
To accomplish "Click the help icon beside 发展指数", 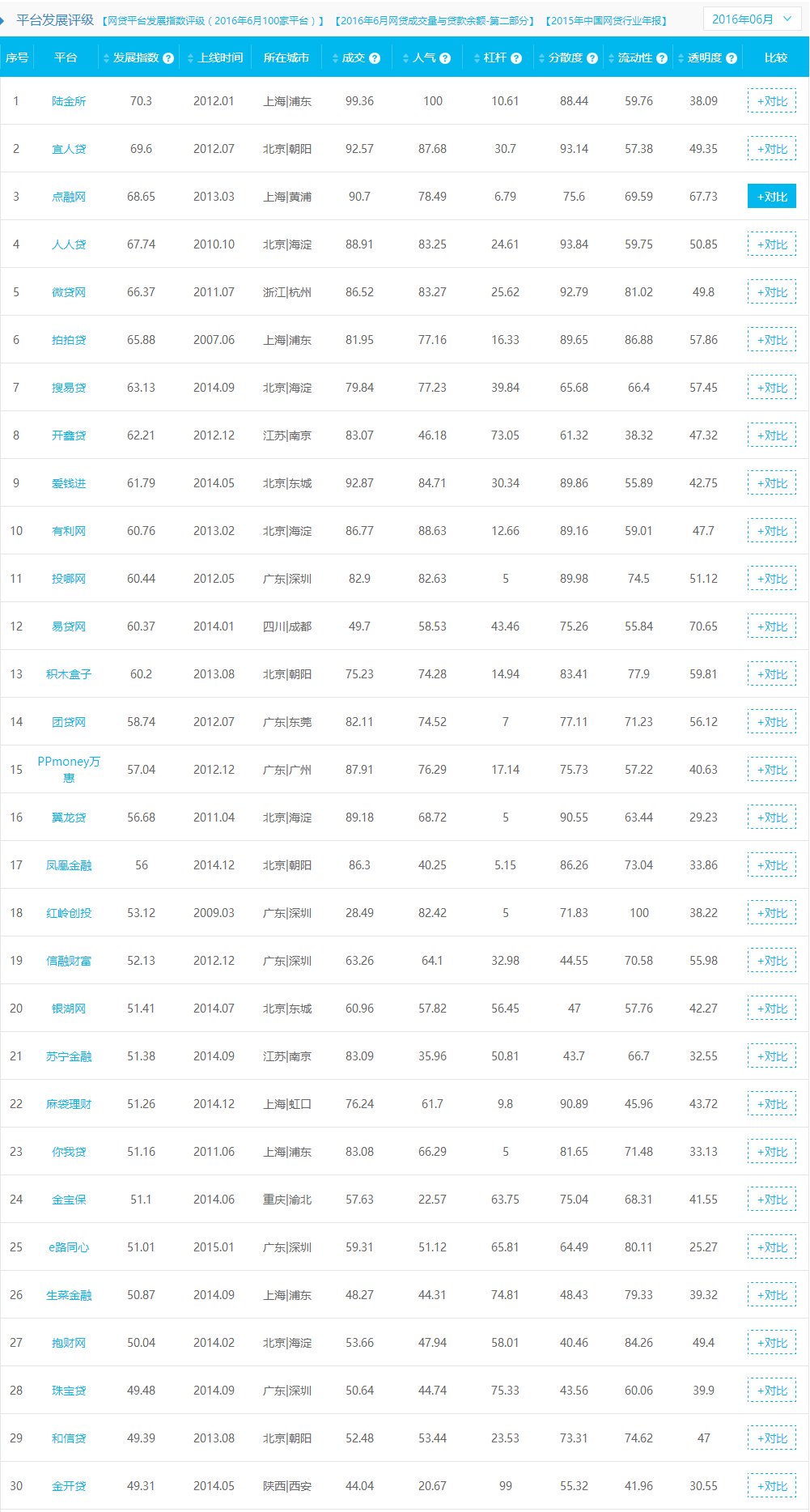I will point(168,58).
